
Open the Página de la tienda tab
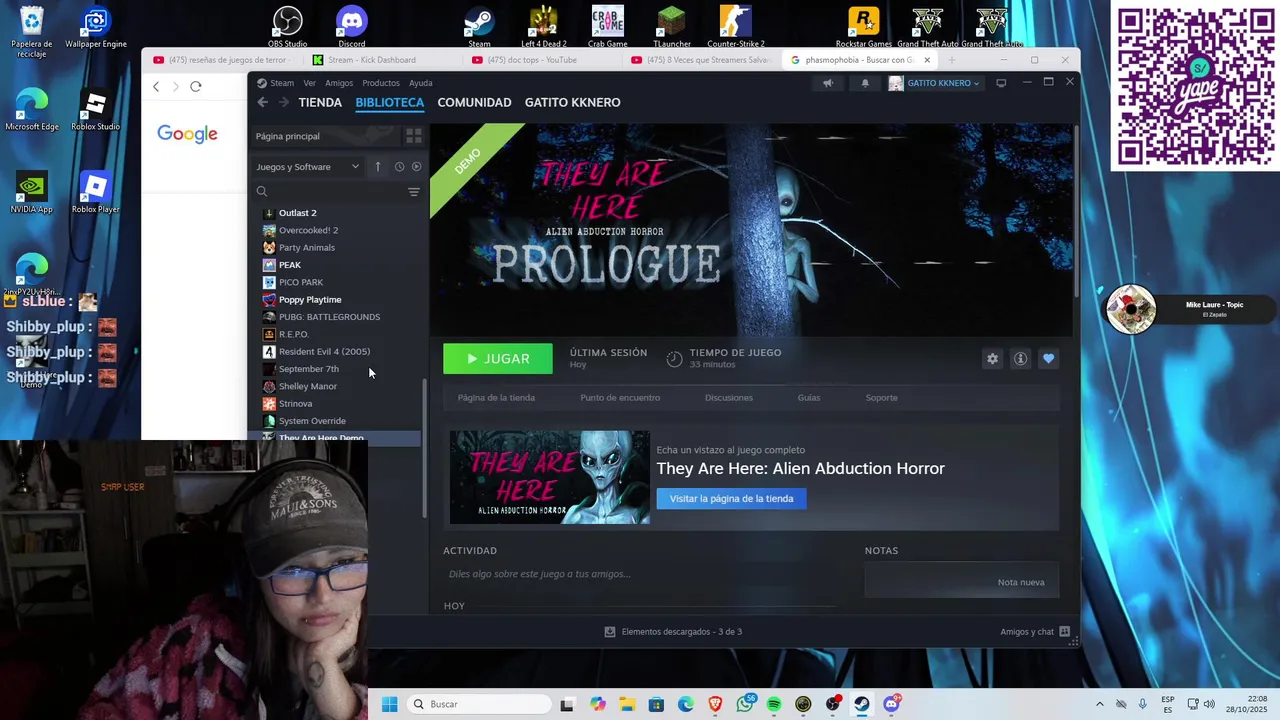(496, 398)
